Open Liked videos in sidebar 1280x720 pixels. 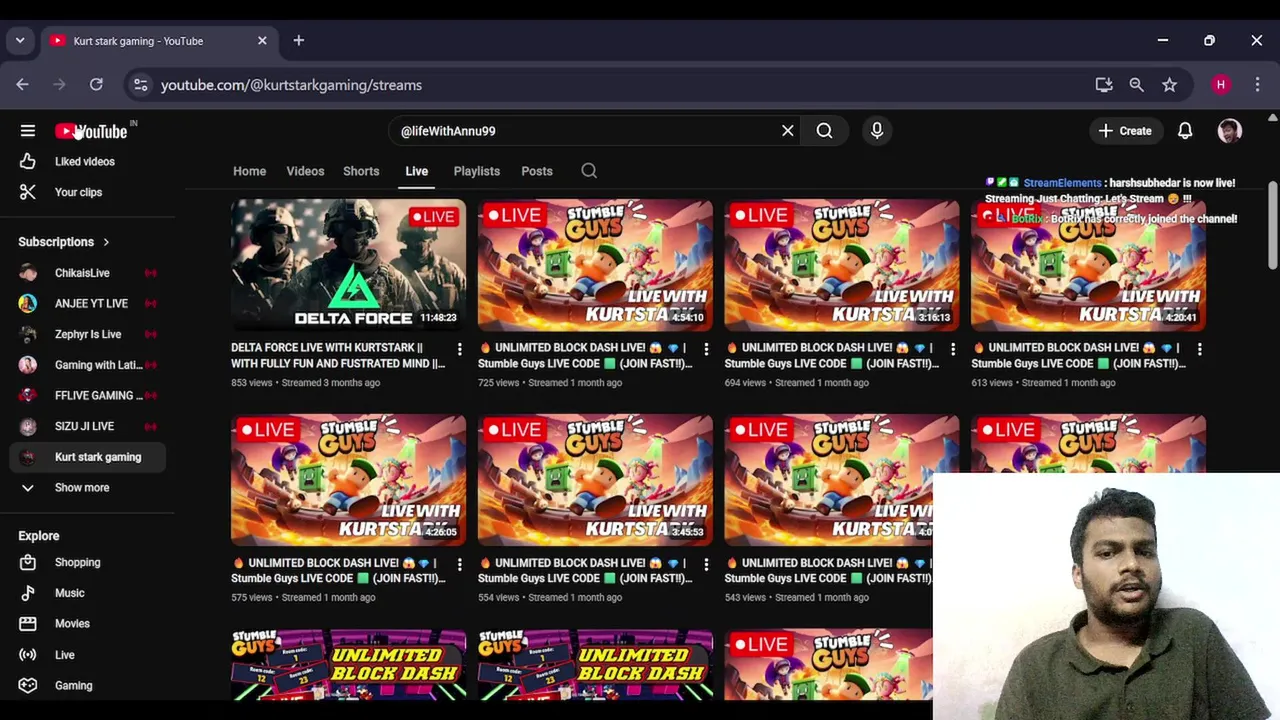pos(88,161)
